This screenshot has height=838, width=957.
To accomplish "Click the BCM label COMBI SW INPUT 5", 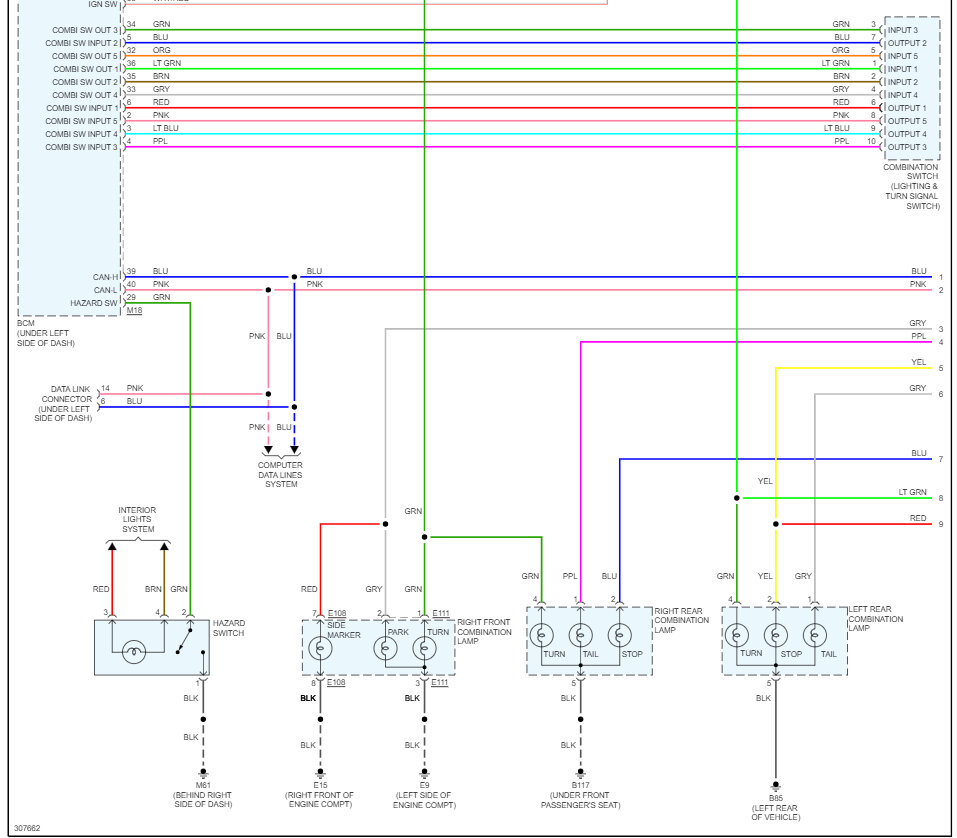I will (x=81, y=121).
